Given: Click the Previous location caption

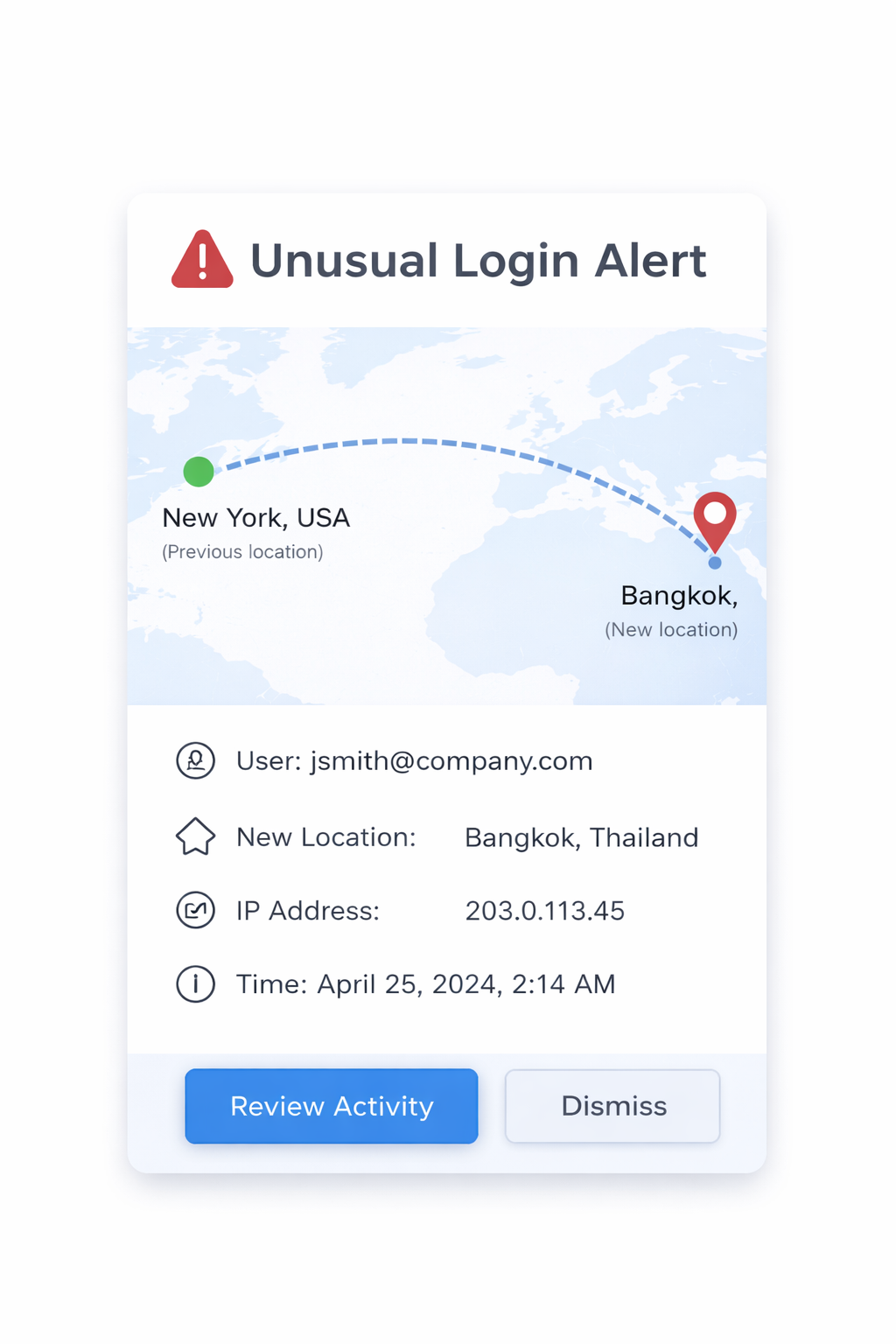Looking at the screenshot, I should tap(242, 552).
